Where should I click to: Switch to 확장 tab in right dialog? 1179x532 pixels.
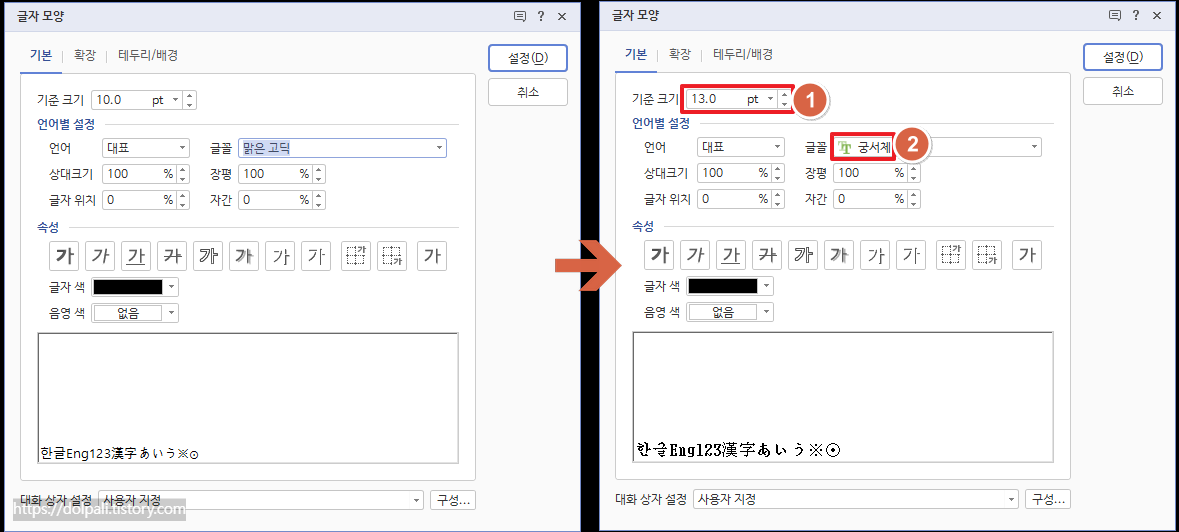[x=679, y=55]
